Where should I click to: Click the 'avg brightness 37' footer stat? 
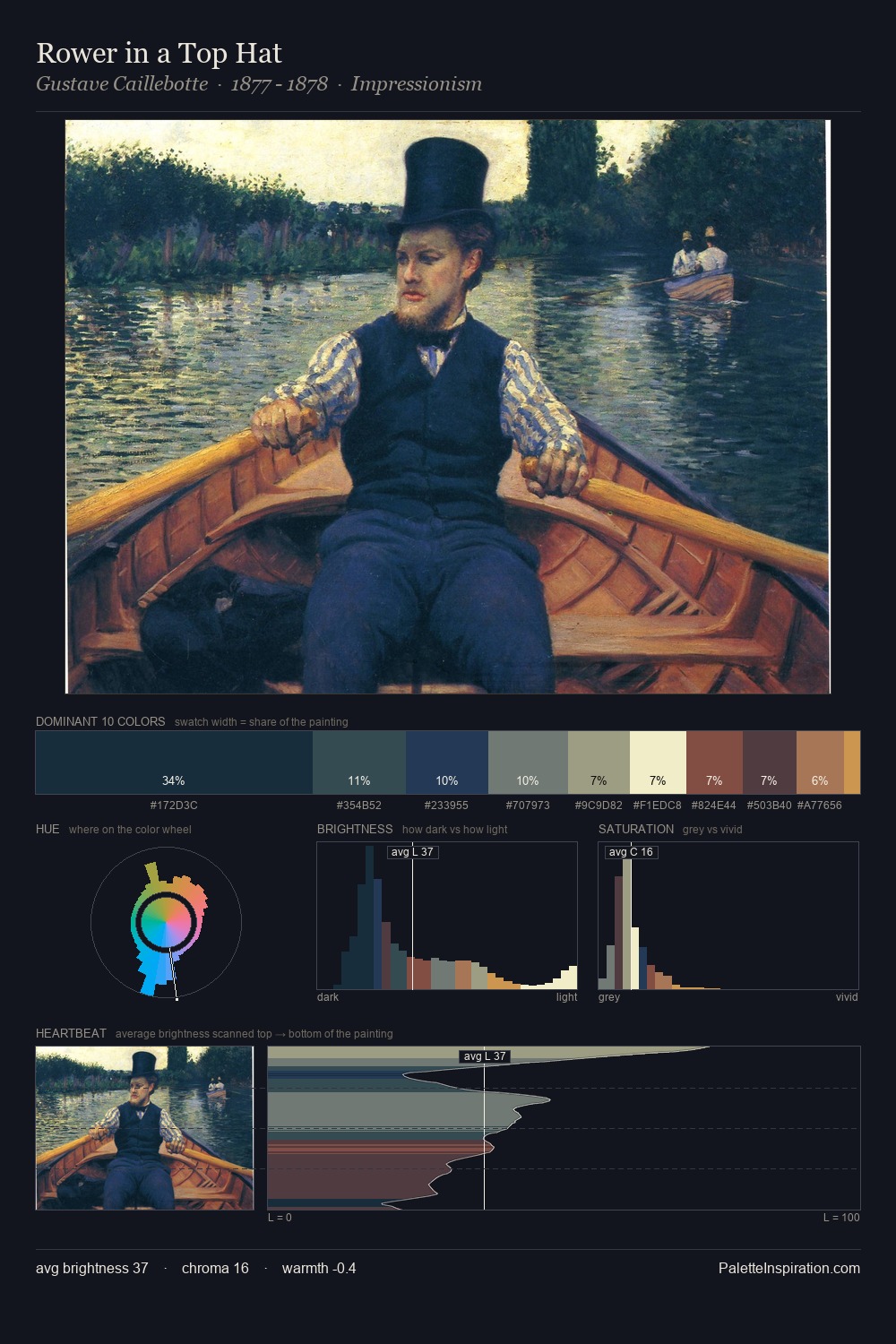pos(92,1268)
